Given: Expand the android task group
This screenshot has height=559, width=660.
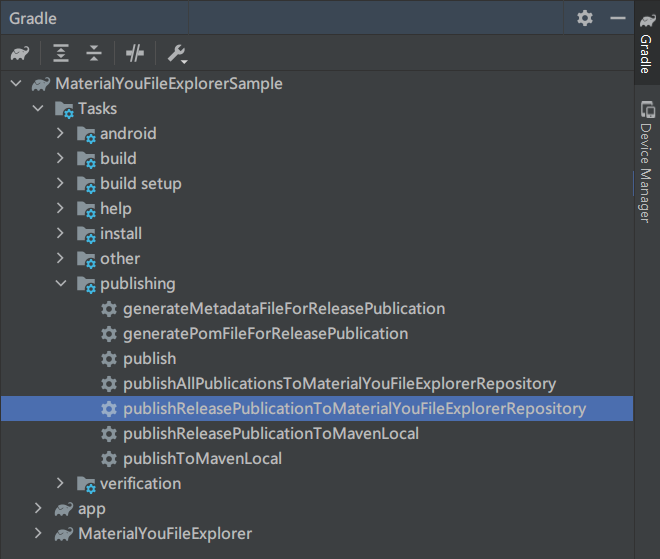Looking at the screenshot, I should coord(61,134).
